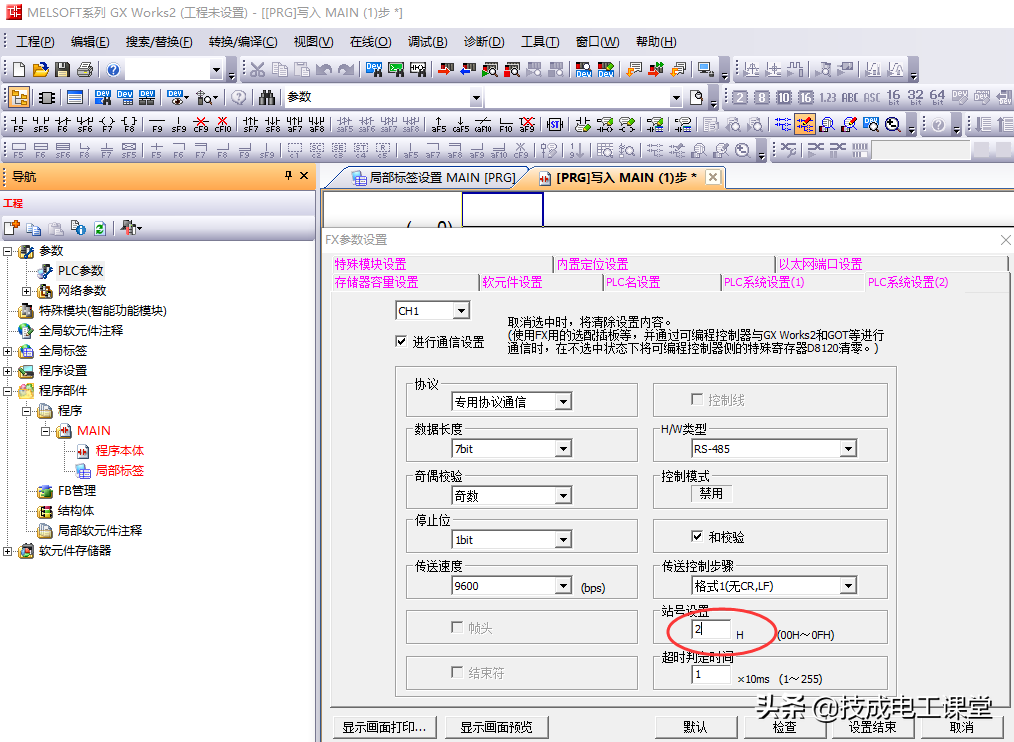Click the Print icon in toolbar
Image resolution: width=1014 pixels, height=742 pixels.
(x=84, y=69)
